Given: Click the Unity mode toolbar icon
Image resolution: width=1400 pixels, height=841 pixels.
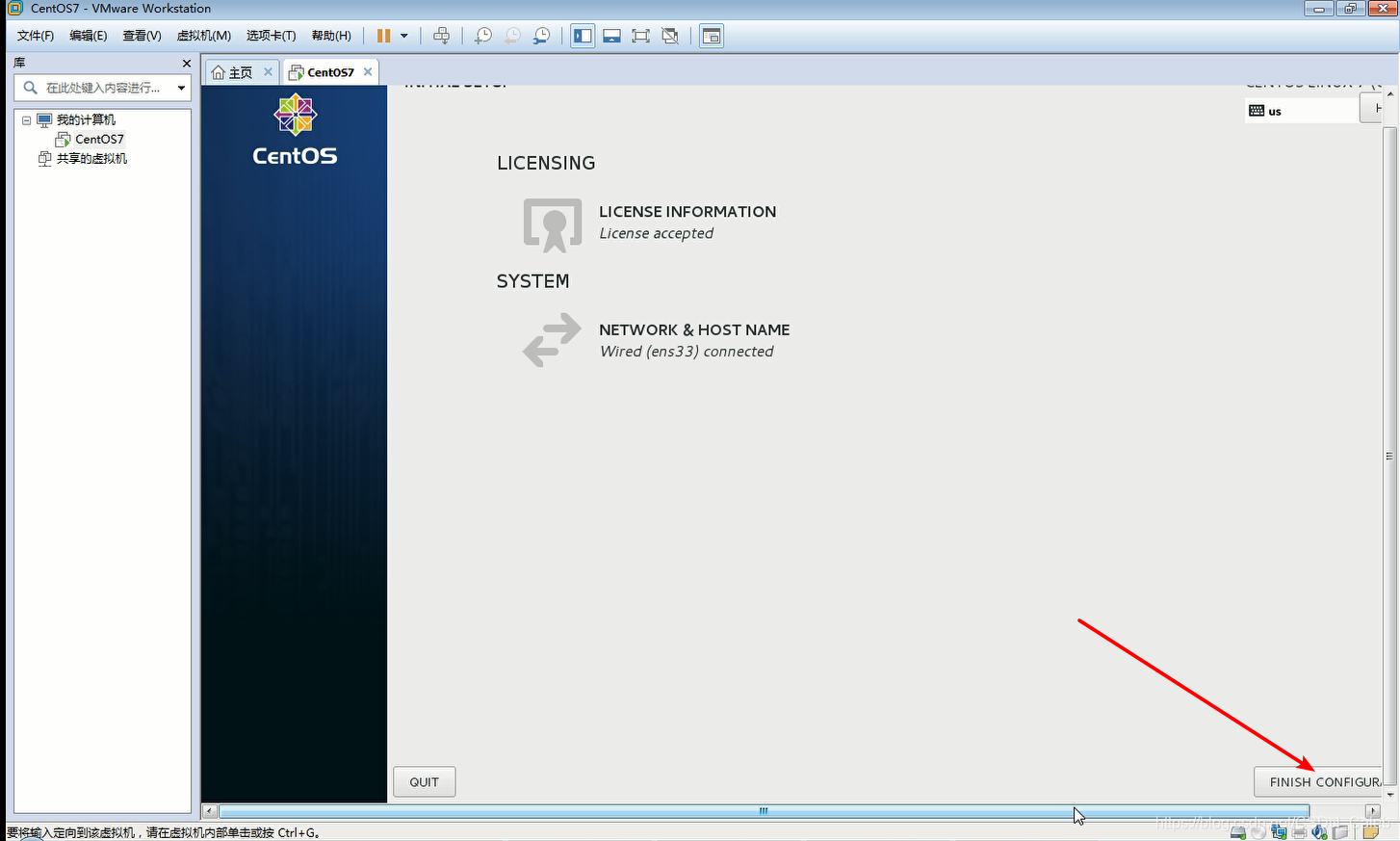Looking at the screenshot, I should click(x=670, y=36).
